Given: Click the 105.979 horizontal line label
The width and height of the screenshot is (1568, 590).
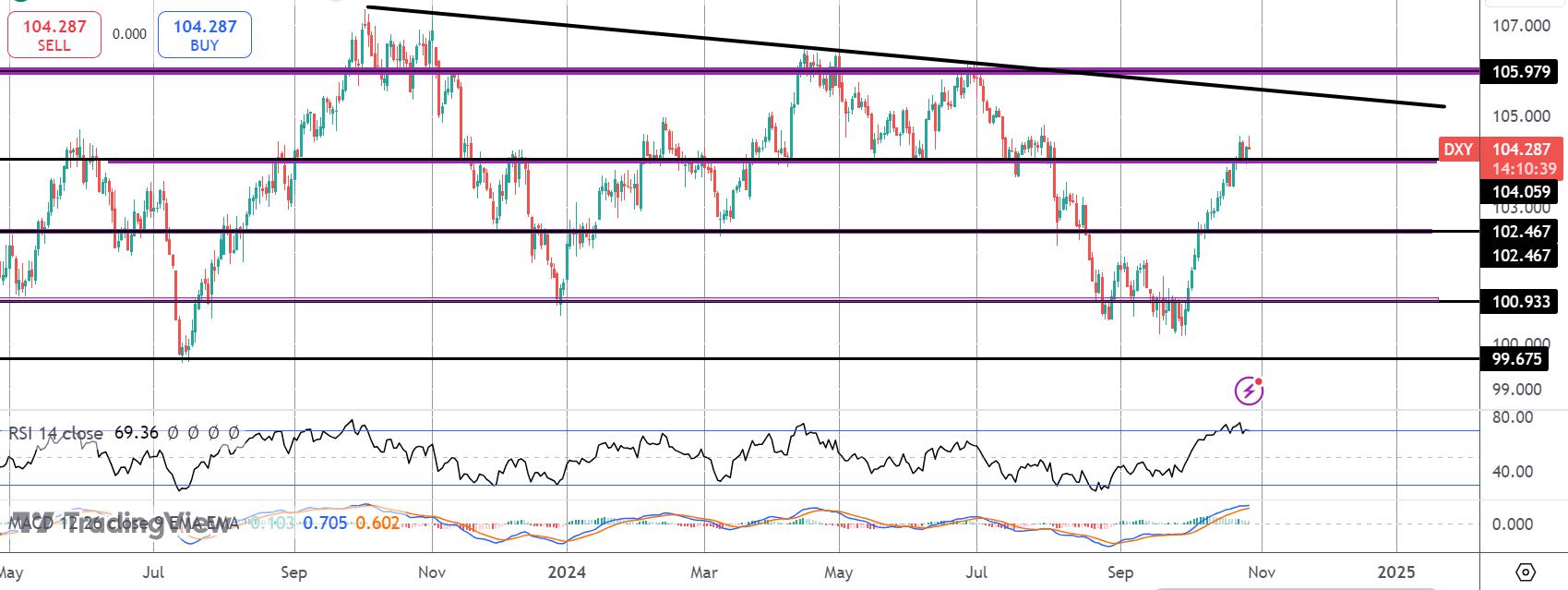Looking at the screenshot, I should [x=1521, y=71].
